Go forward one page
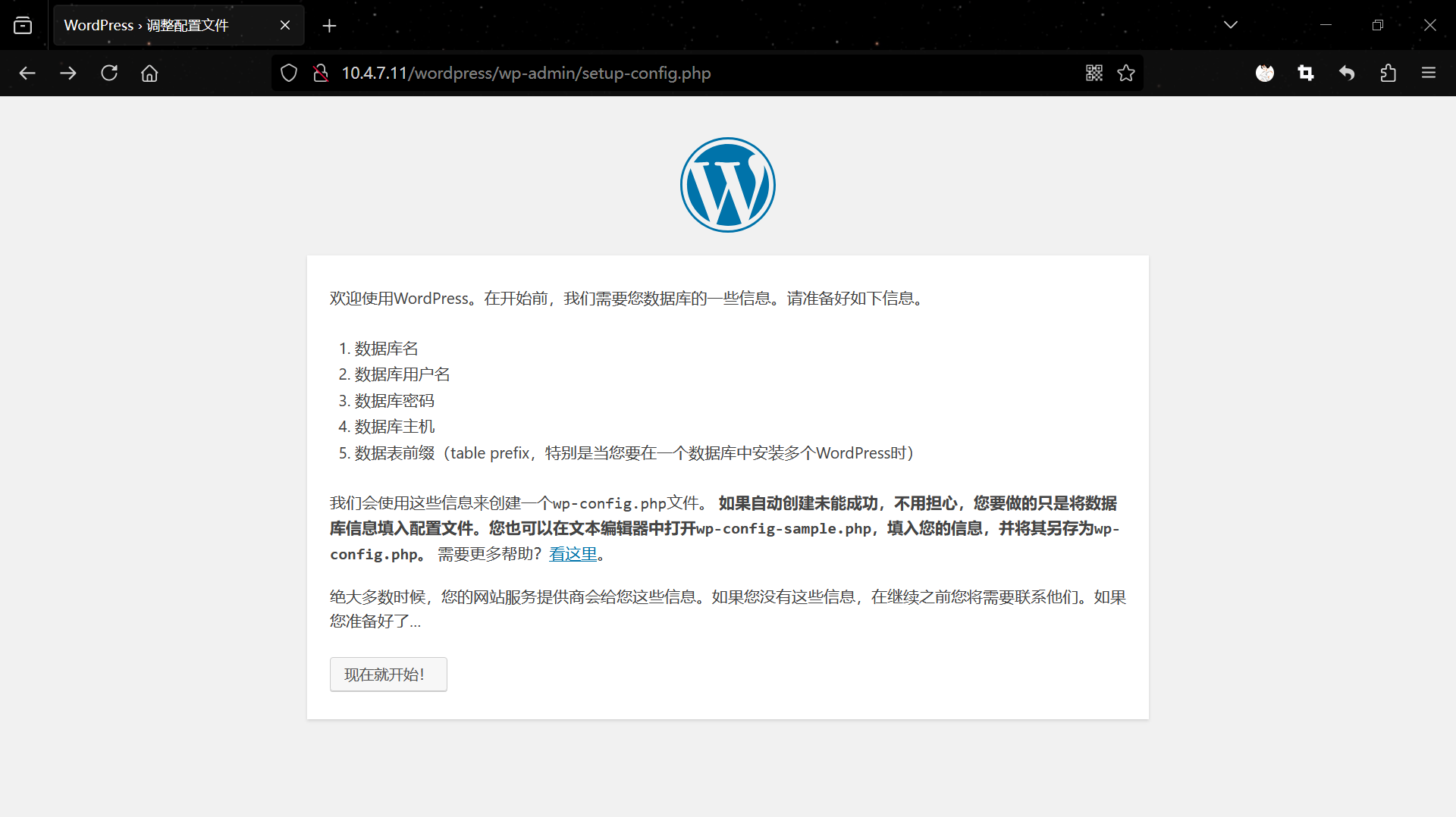 coord(68,73)
